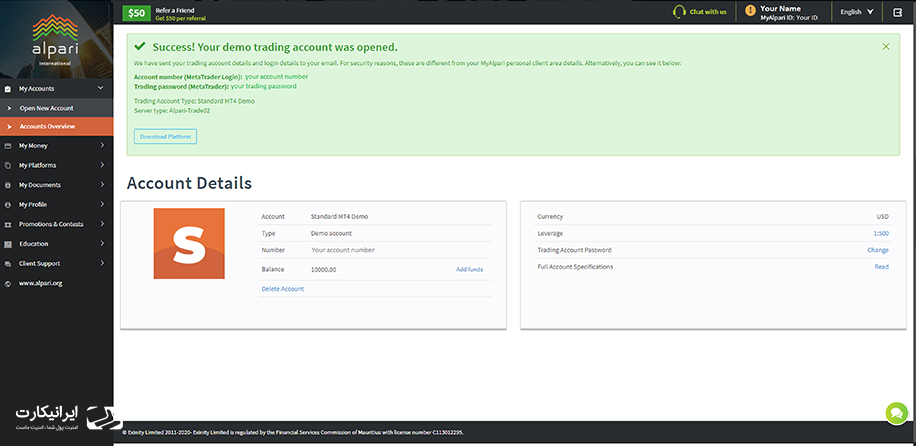This screenshot has width=916, height=446.
Task: Click the My Platforms sidebar icon
Action: [x=7, y=165]
